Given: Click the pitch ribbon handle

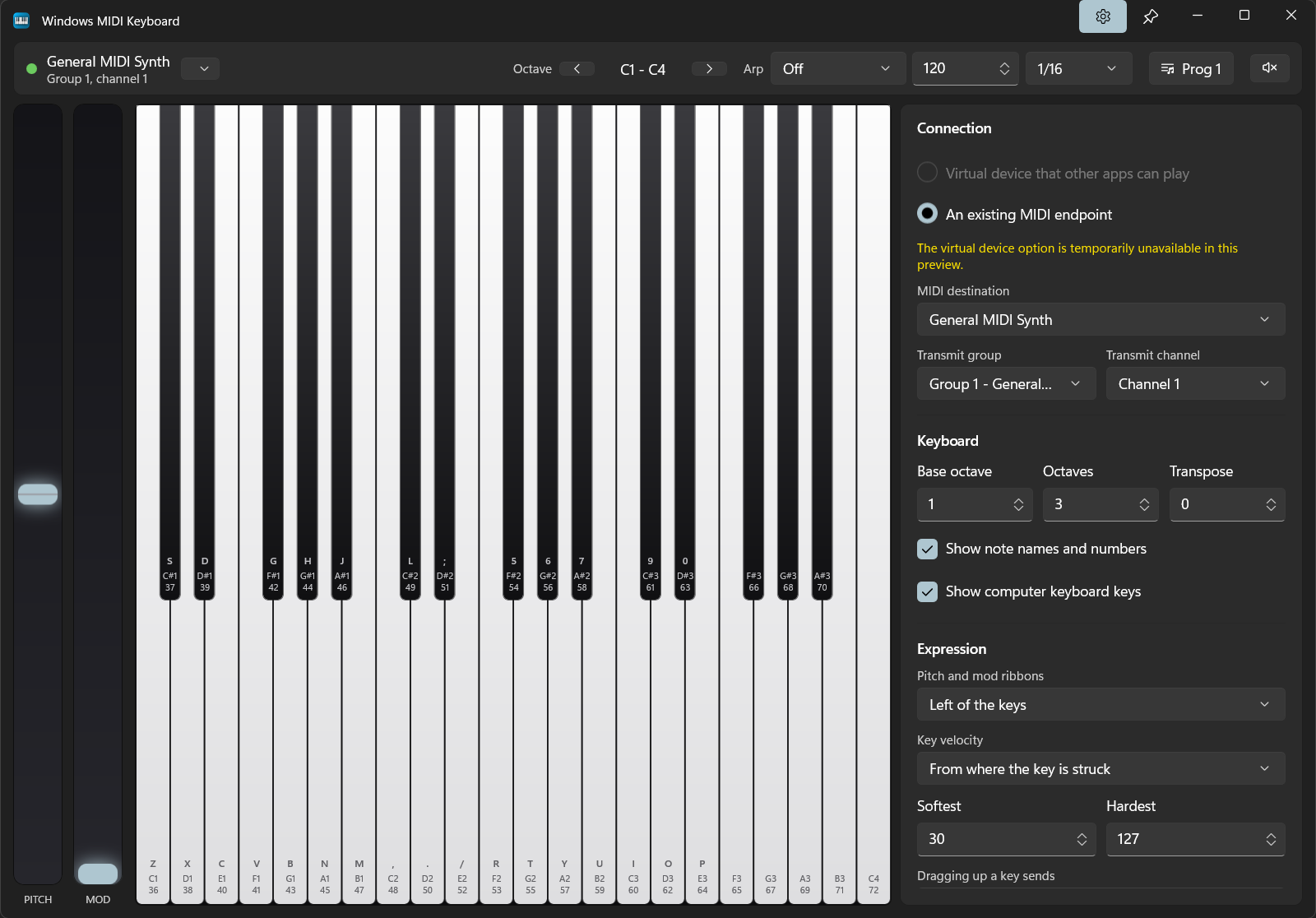Looking at the screenshot, I should pos(38,494).
